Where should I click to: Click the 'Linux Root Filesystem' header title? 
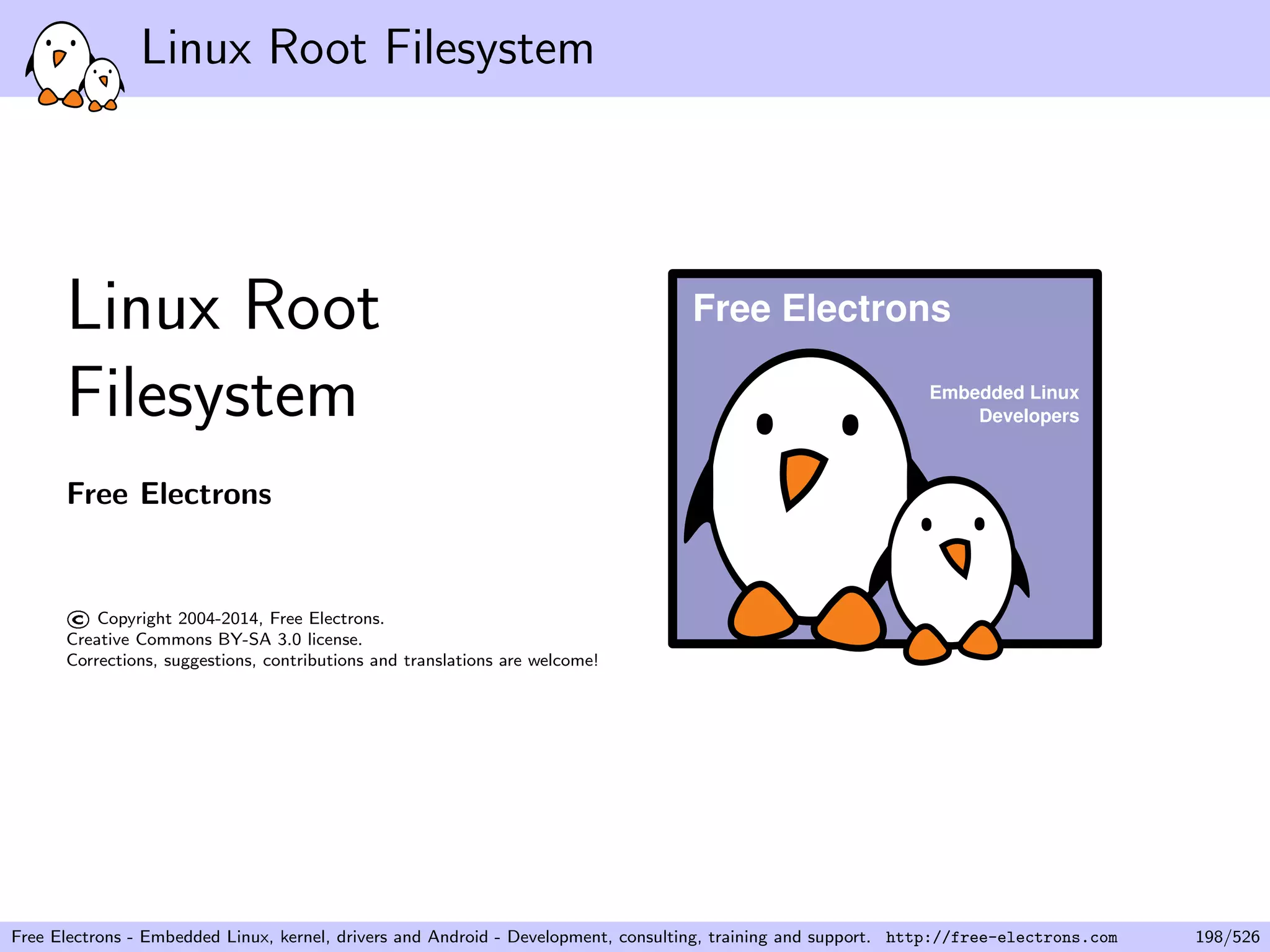(368, 48)
